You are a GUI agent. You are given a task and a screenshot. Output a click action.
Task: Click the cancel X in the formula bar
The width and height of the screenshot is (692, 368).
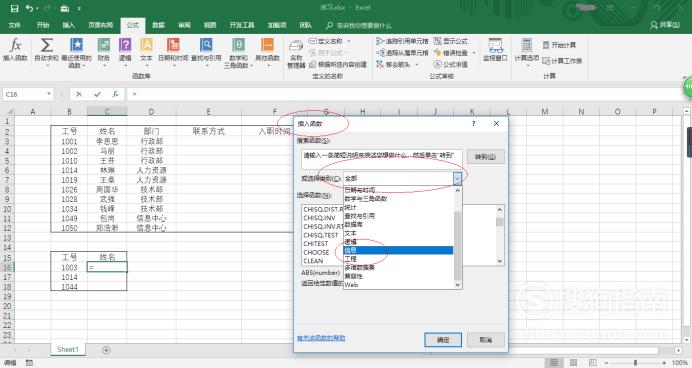(x=79, y=94)
